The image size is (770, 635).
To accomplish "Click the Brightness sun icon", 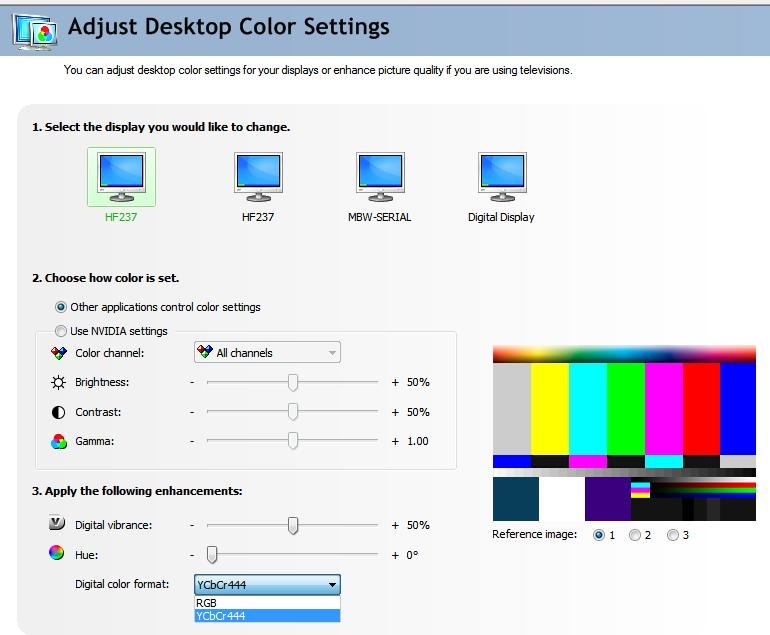I will 58,382.
